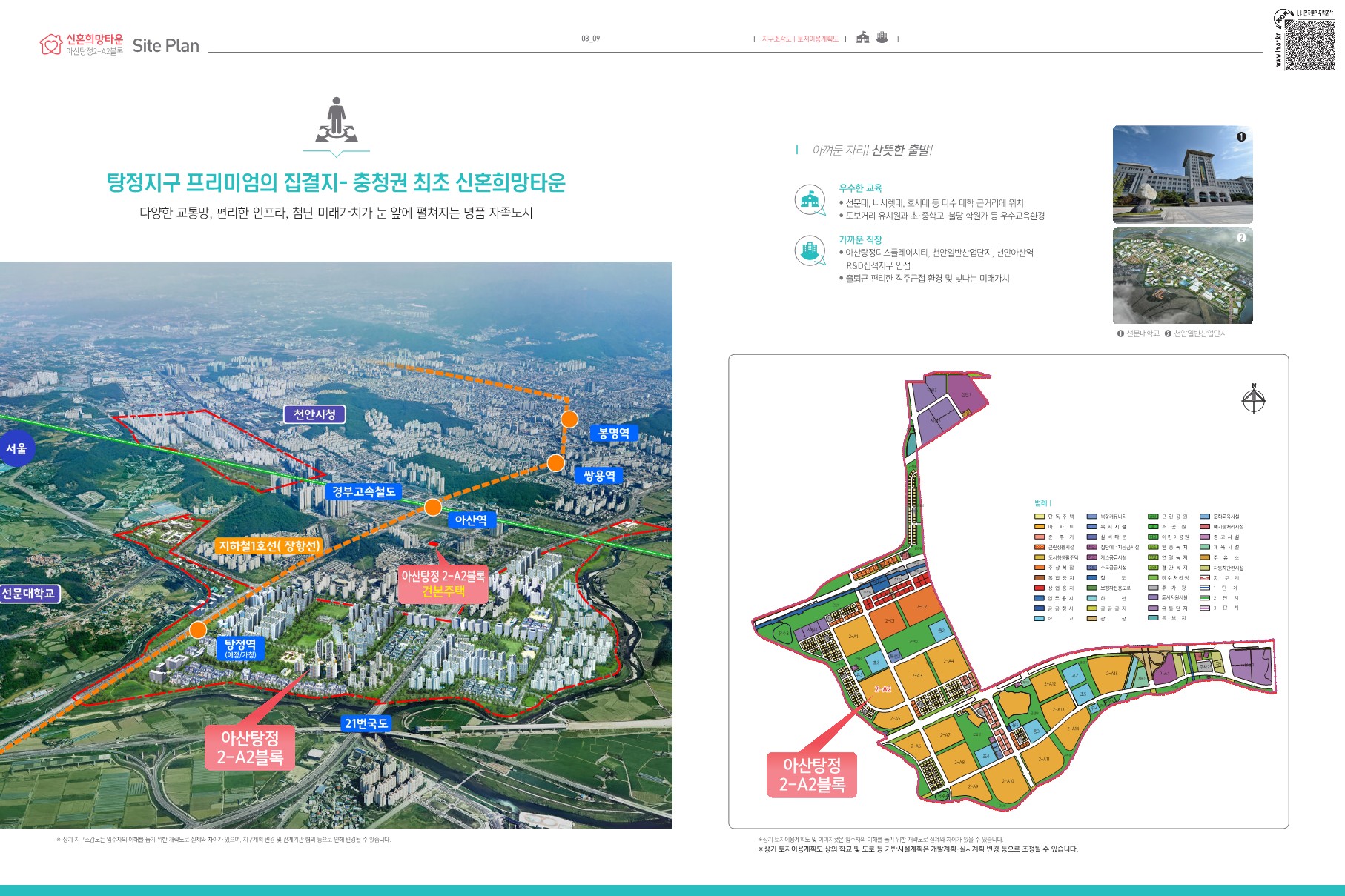Click the blue 서울 circle marker

point(16,448)
